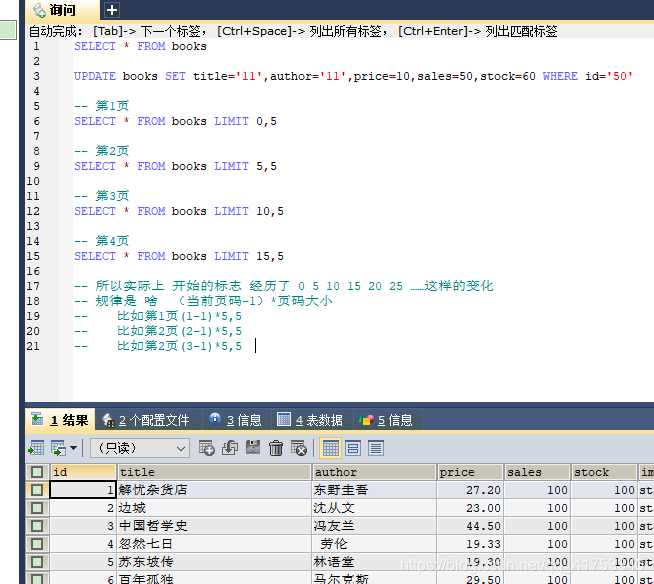This screenshot has width=654, height=584.
Task: Click the UPDATE books statement on line 3
Action: point(353,76)
